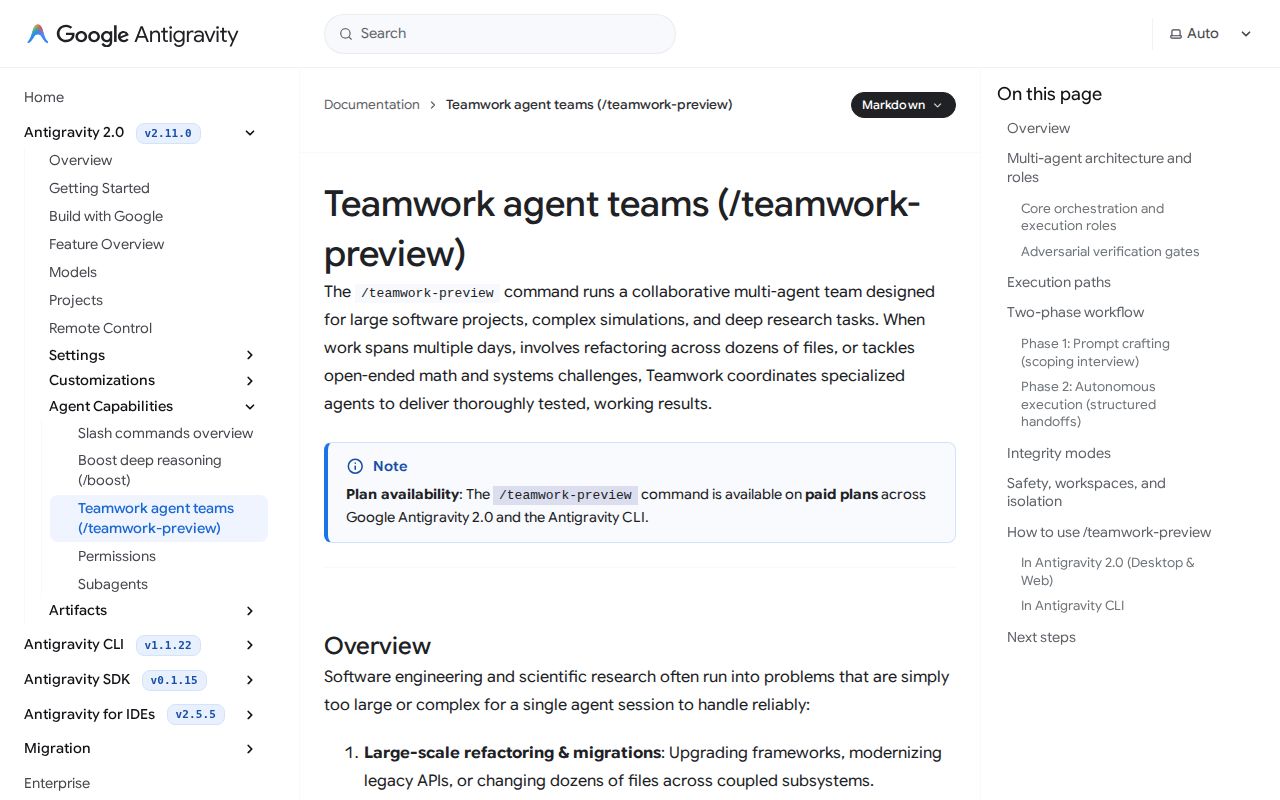This screenshot has width=1280, height=800.
Task: Open the Subagents page
Action: [x=113, y=584]
